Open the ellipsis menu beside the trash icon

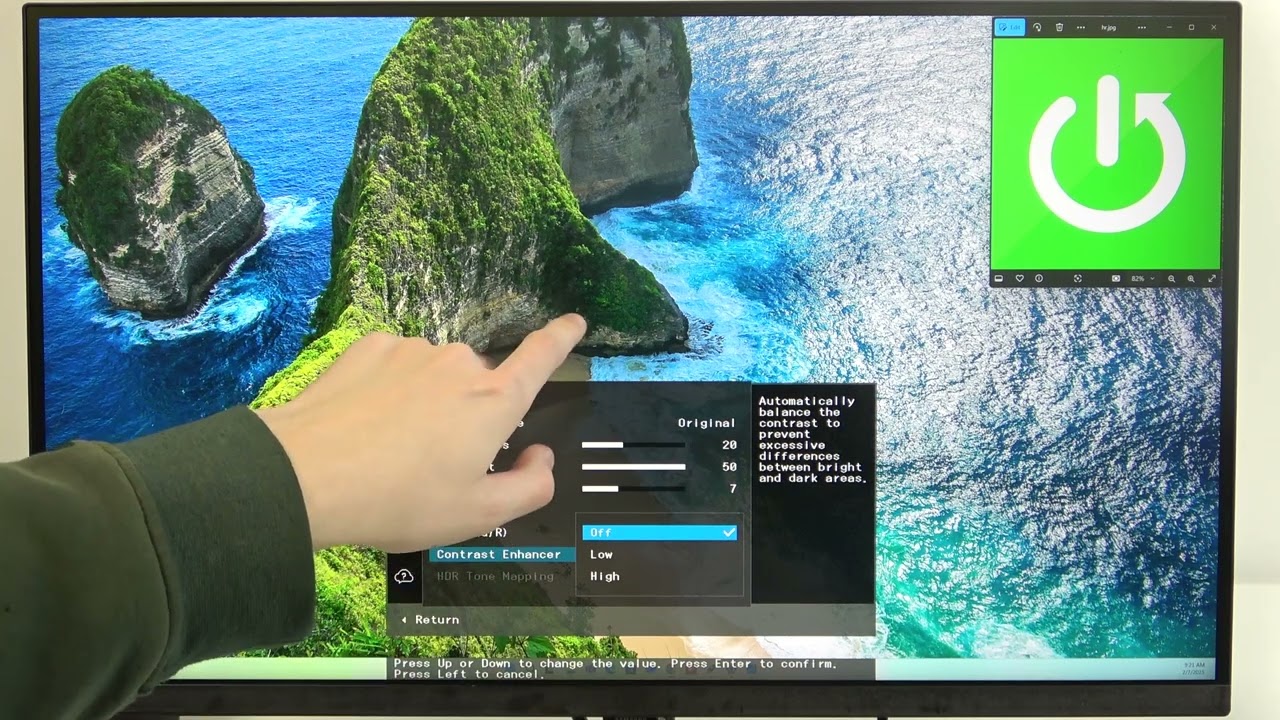pos(1081,27)
